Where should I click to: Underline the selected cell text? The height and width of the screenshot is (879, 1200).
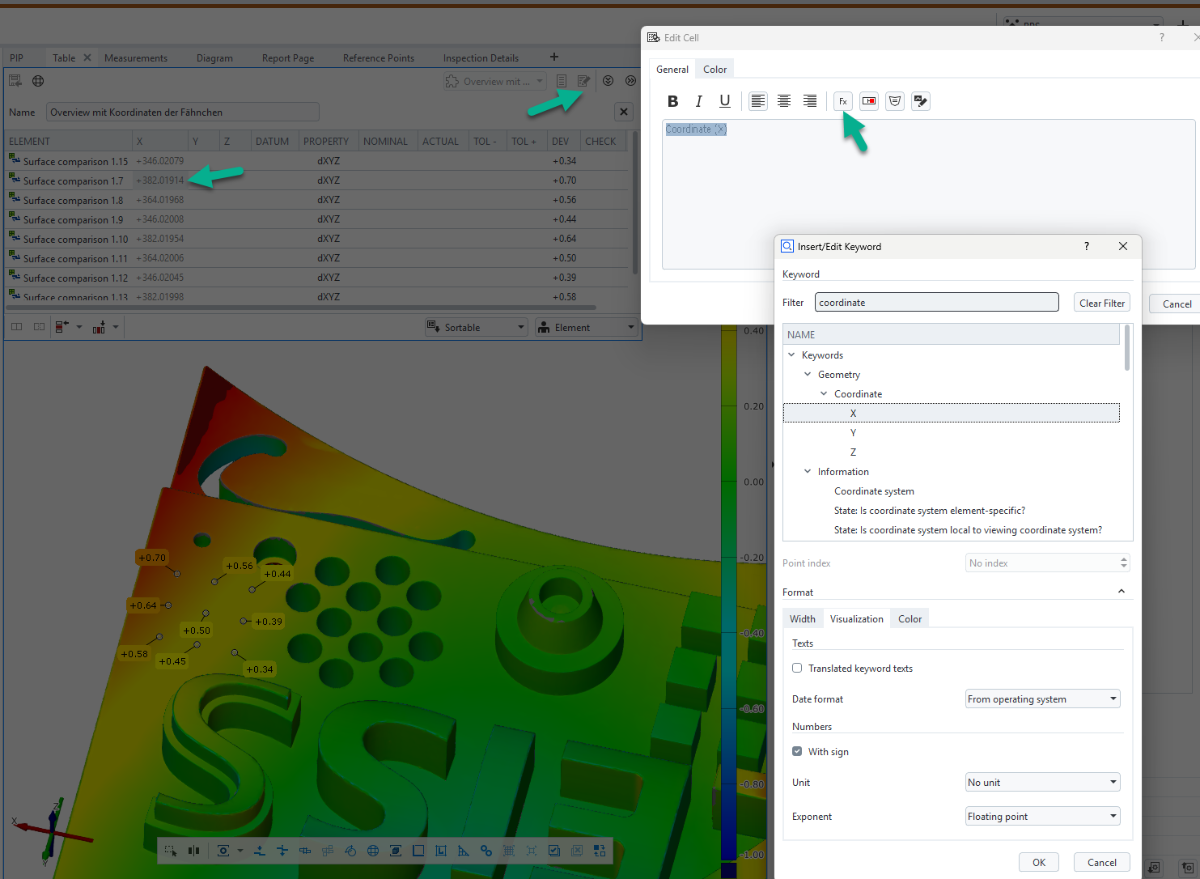click(725, 101)
